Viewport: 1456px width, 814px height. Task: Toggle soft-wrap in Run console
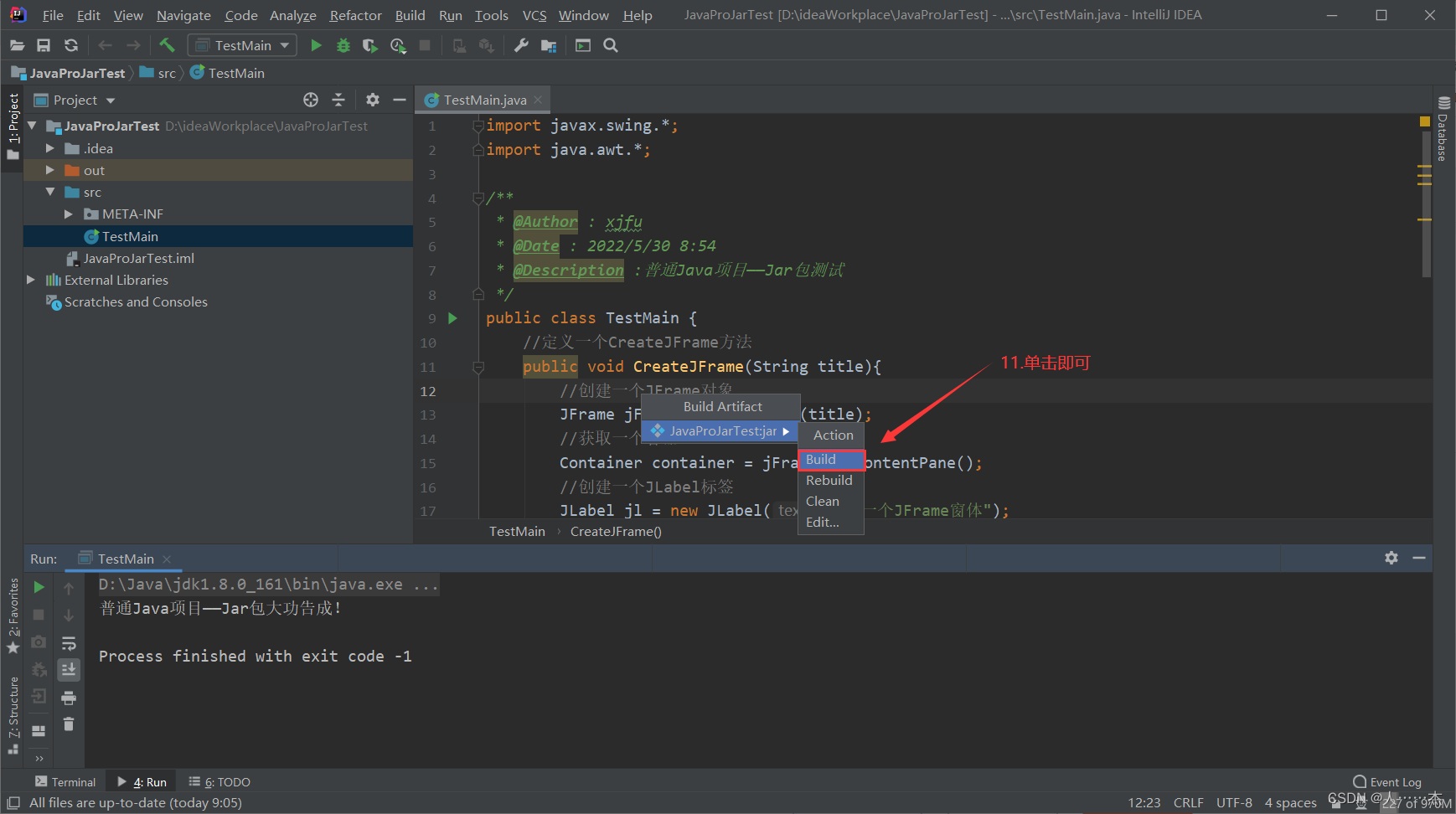click(x=69, y=643)
